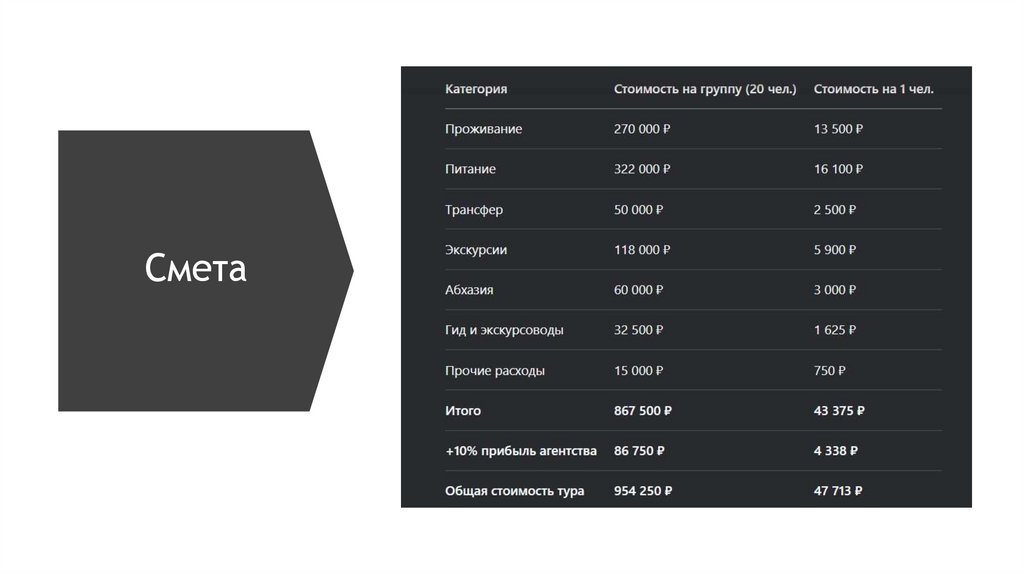
Task: Select the 867 500 ₽ group total value
Action: coord(642,411)
